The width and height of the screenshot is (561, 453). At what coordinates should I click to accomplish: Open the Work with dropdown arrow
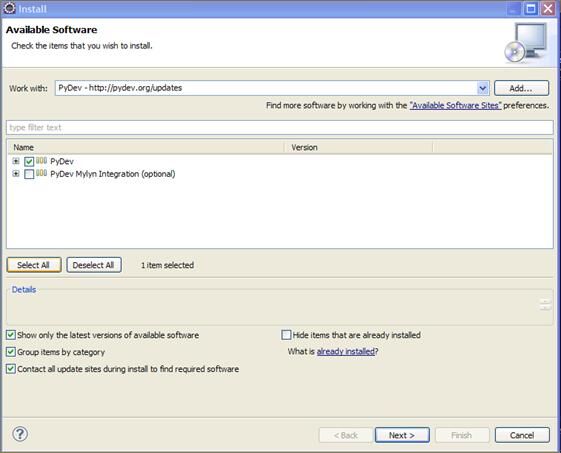pos(483,88)
